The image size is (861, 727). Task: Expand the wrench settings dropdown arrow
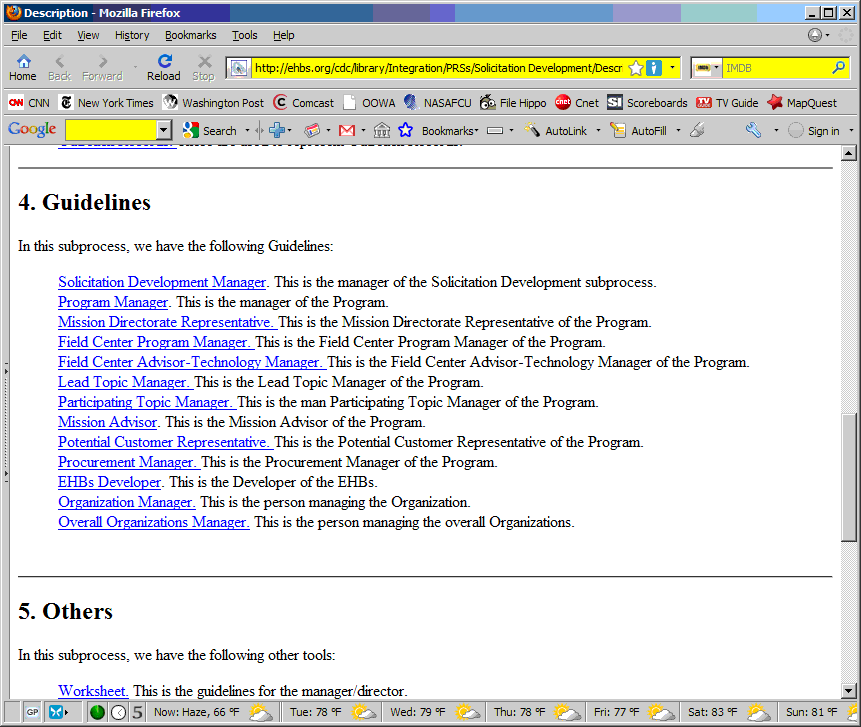[776, 131]
